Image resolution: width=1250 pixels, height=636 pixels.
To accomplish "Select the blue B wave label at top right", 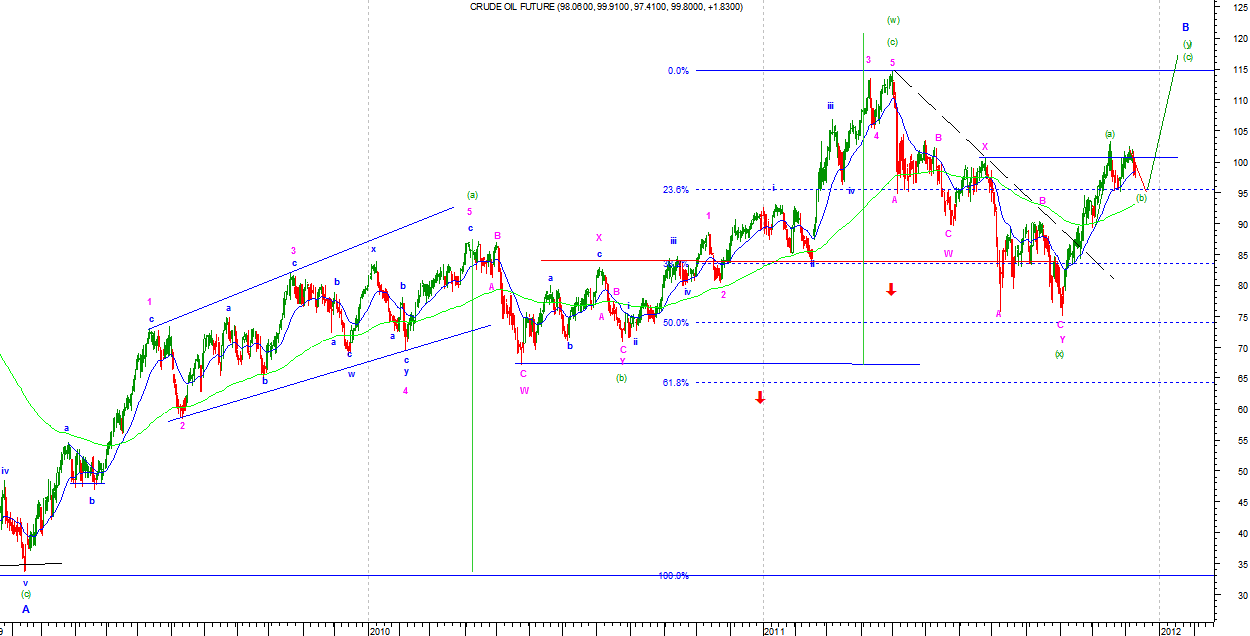I will pyautogui.click(x=1185, y=27).
